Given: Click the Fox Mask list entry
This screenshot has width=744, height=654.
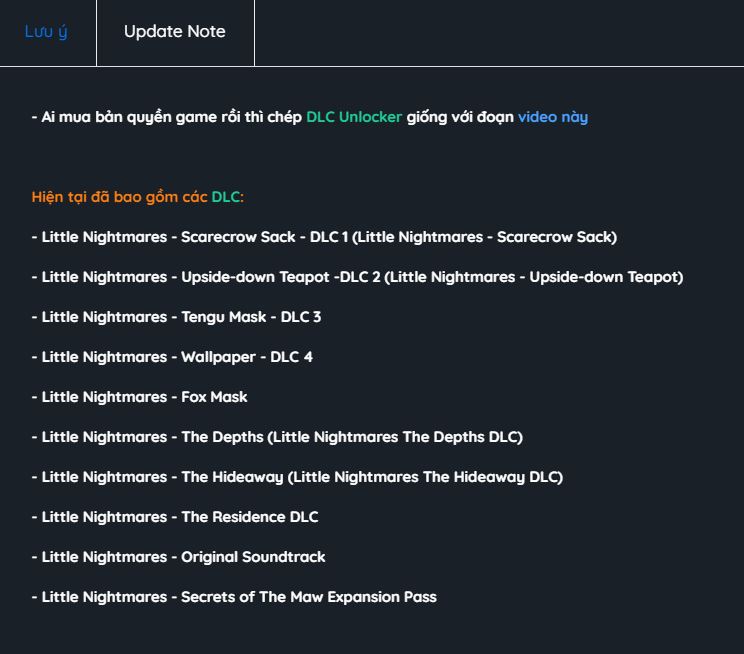Looking at the screenshot, I should click(x=139, y=397).
